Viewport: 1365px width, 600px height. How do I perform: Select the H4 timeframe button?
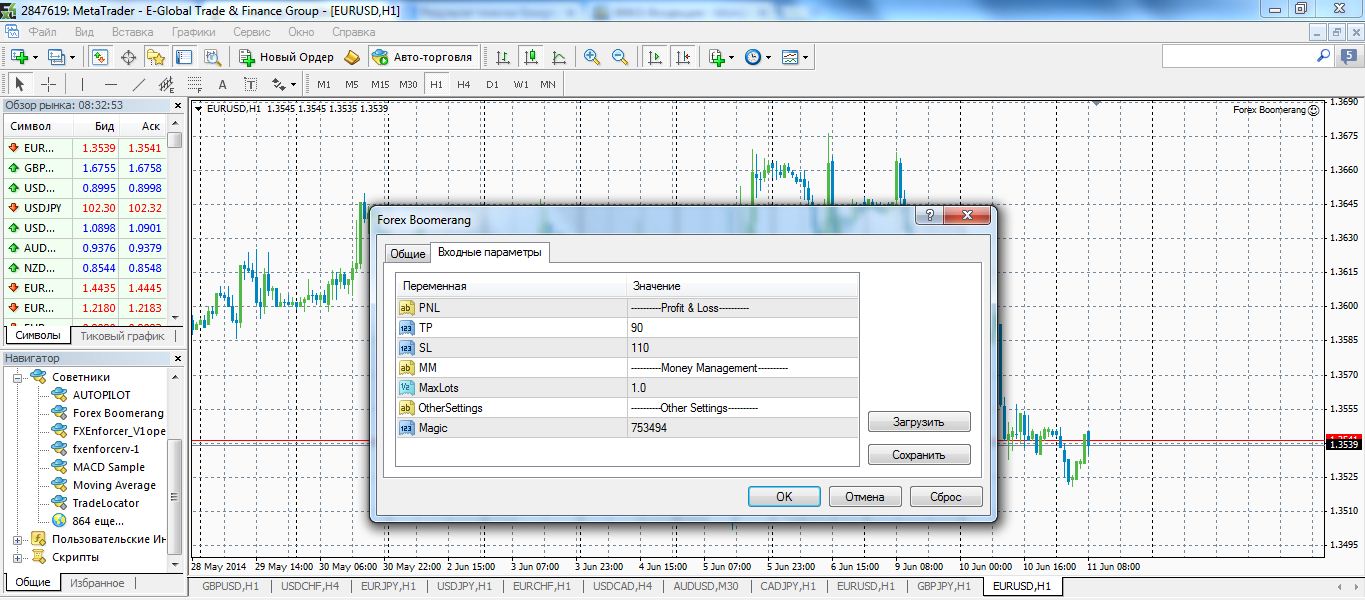464,84
